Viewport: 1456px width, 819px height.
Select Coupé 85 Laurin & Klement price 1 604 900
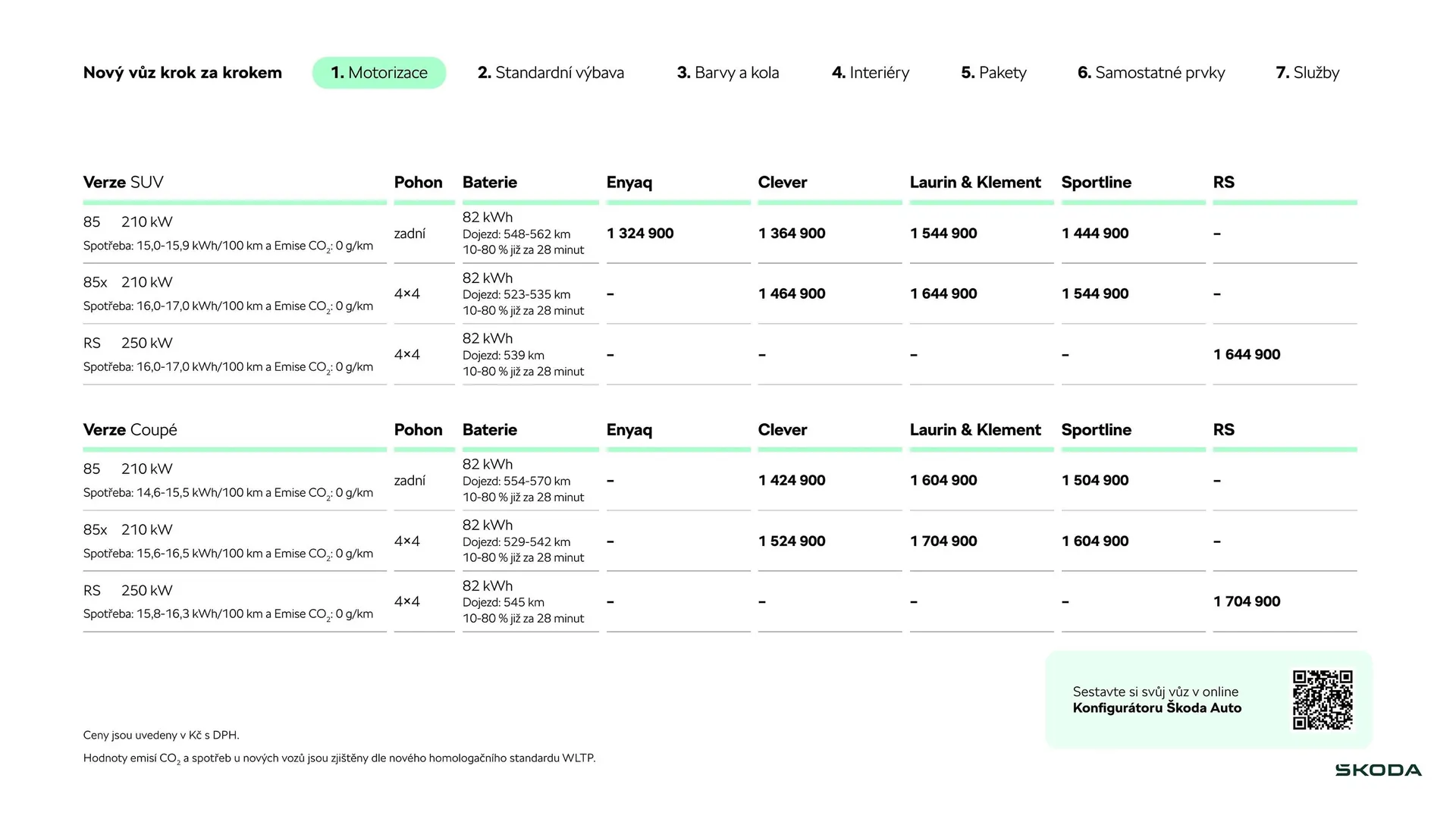click(x=943, y=481)
